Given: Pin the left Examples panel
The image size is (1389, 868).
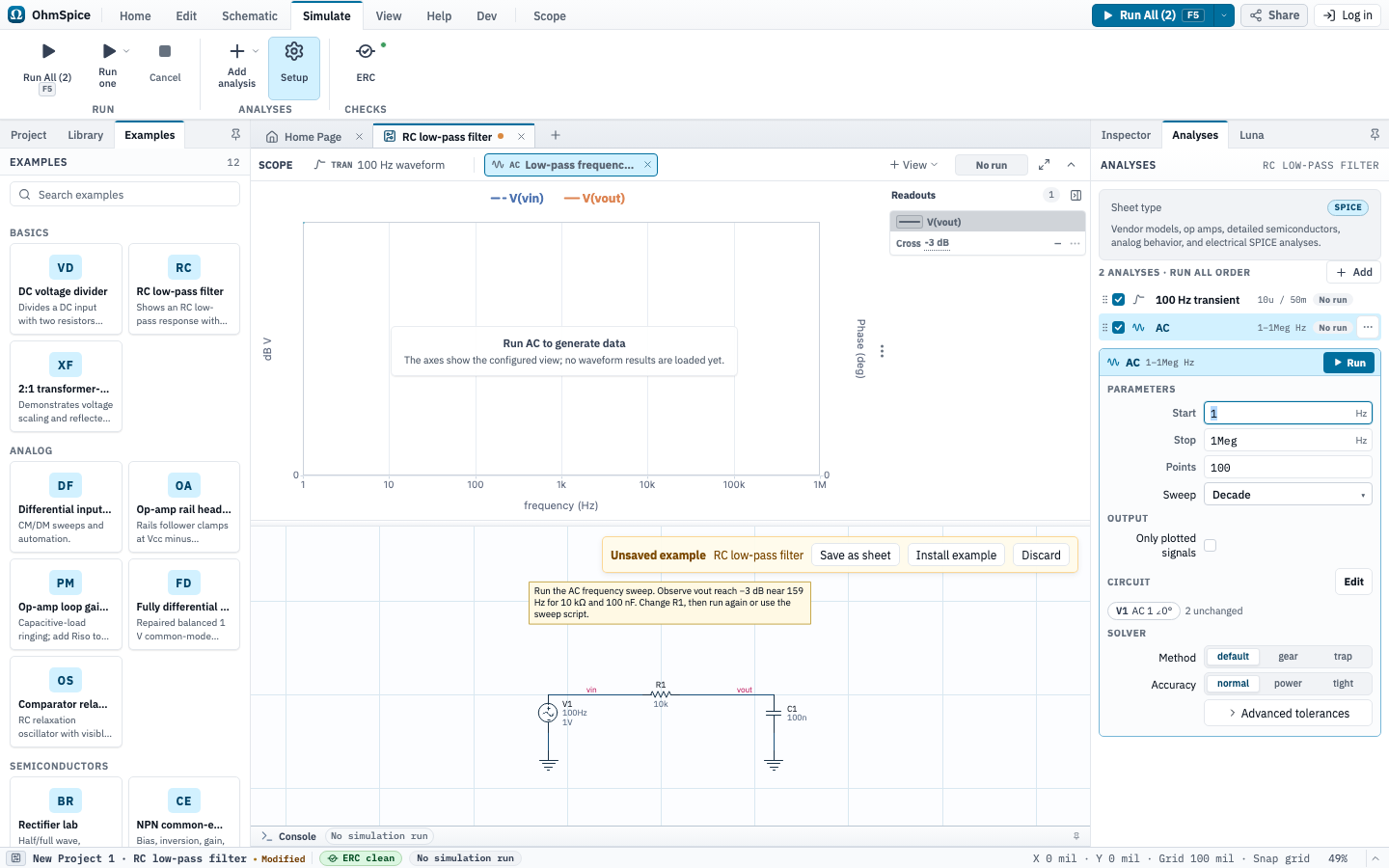Looking at the screenshot, I should click(x=235, y=135).
